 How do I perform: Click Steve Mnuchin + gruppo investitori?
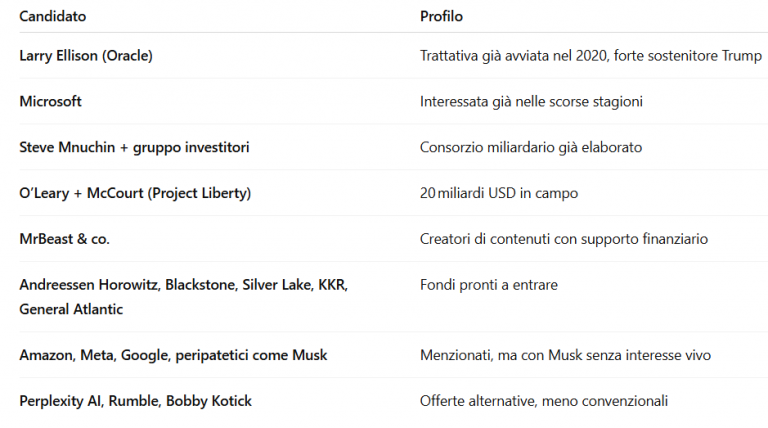tap(134, 147)
